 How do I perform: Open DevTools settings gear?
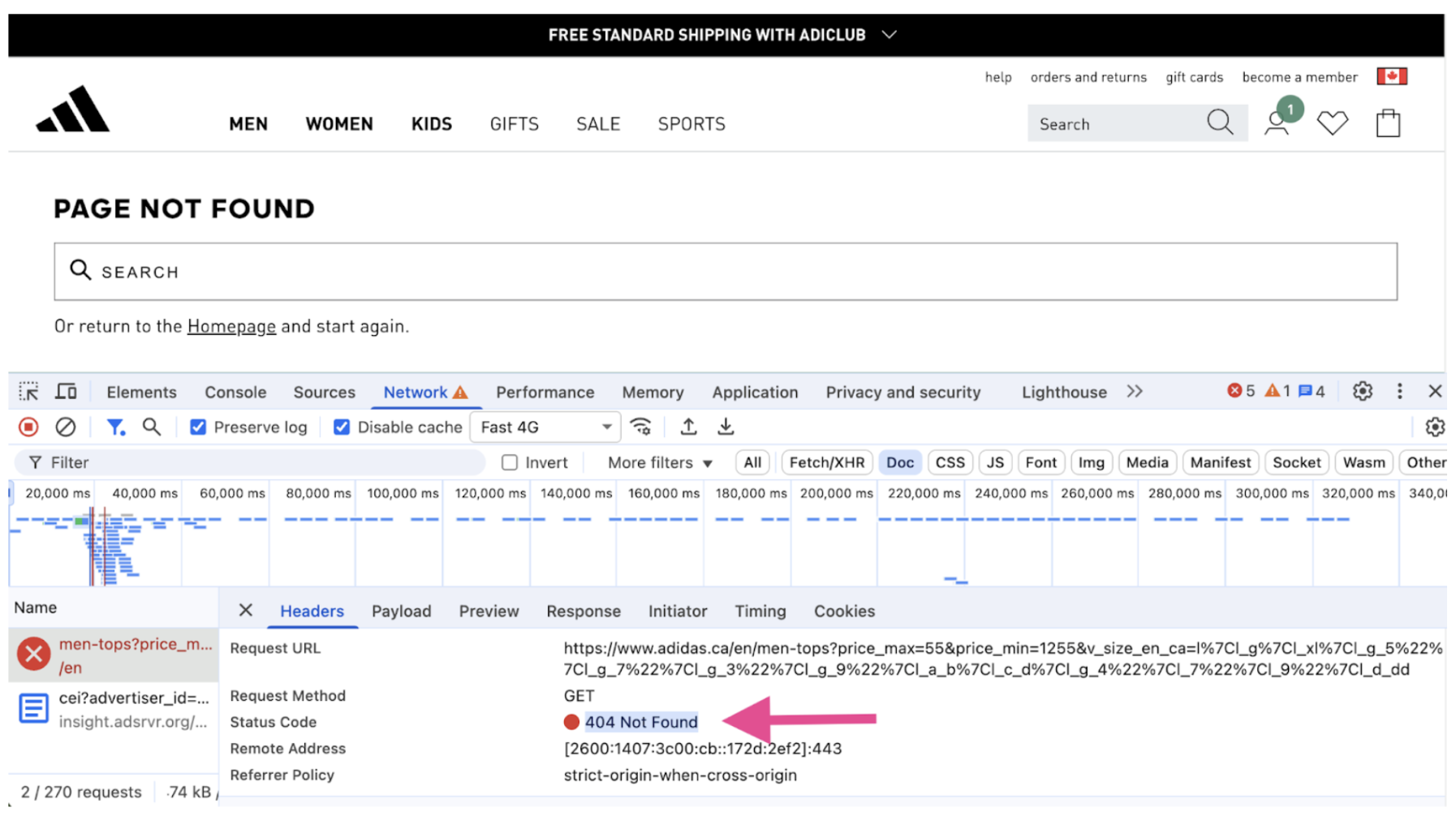coord(1362,392)
